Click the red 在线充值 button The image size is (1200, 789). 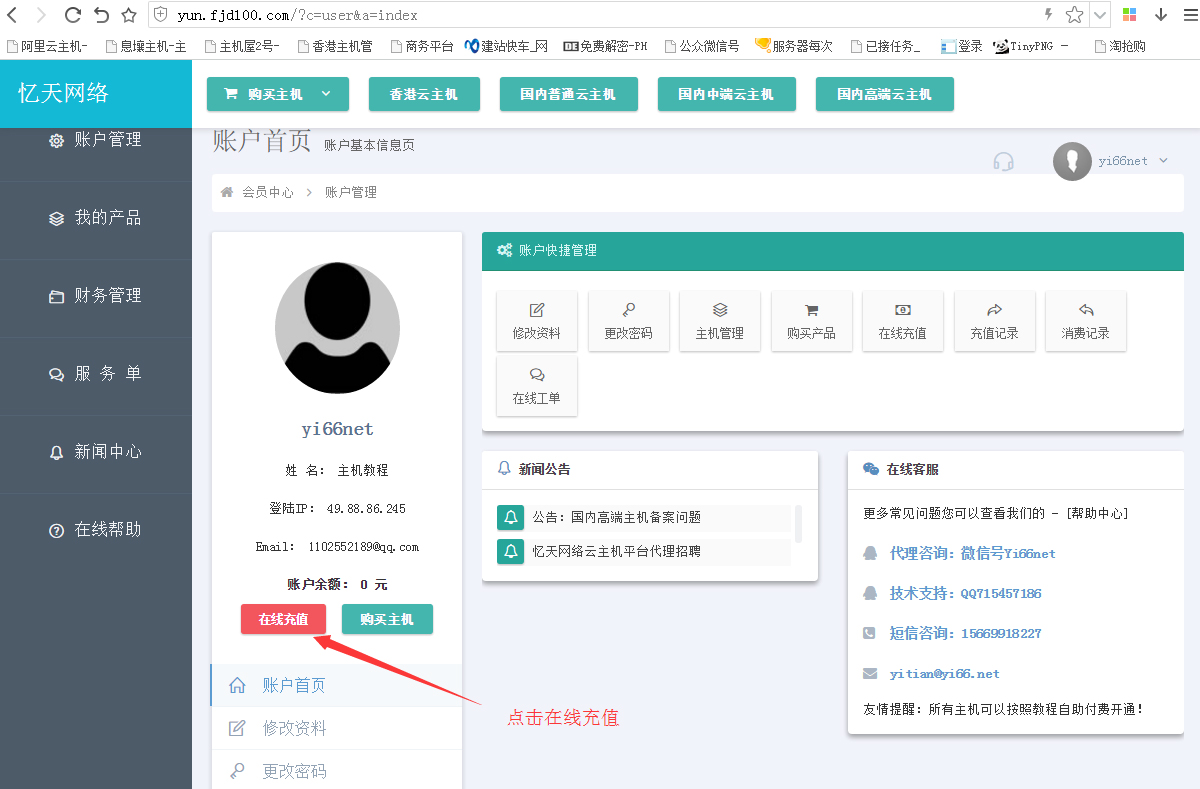click(x=283, y=619)
